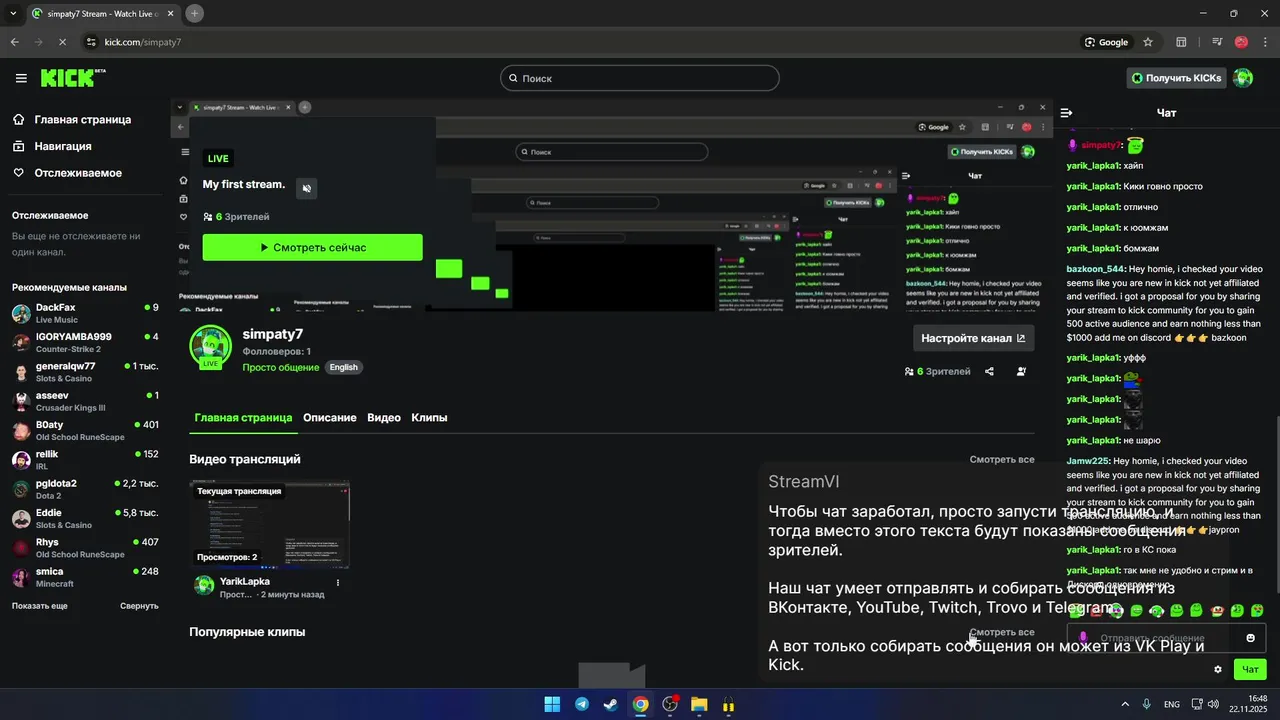Click Jamw225 username in chat
Viewport: 1280px width, 720px height.
point(1088,461)
